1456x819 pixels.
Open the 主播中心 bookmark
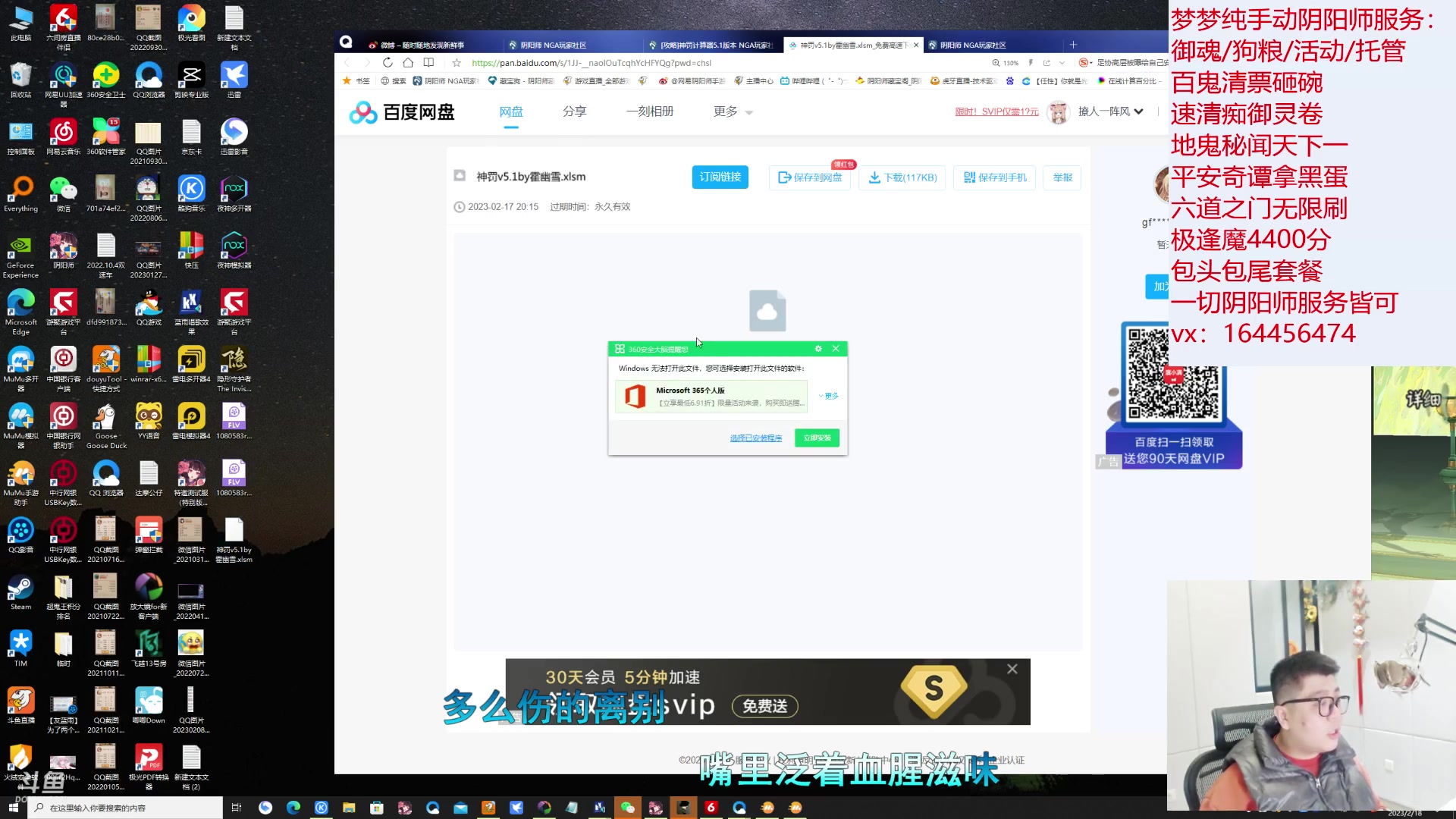(x=754, y=81)
